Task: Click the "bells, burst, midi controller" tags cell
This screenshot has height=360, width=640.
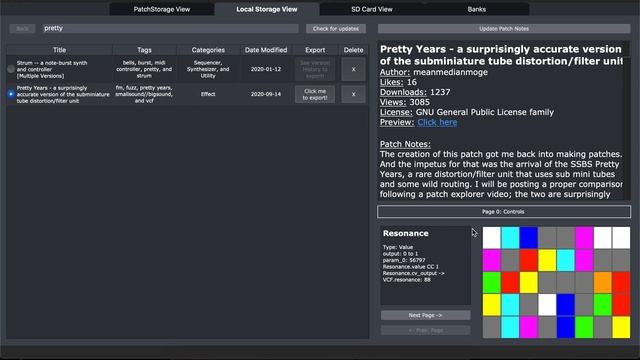Action: [x=144, y=69]
